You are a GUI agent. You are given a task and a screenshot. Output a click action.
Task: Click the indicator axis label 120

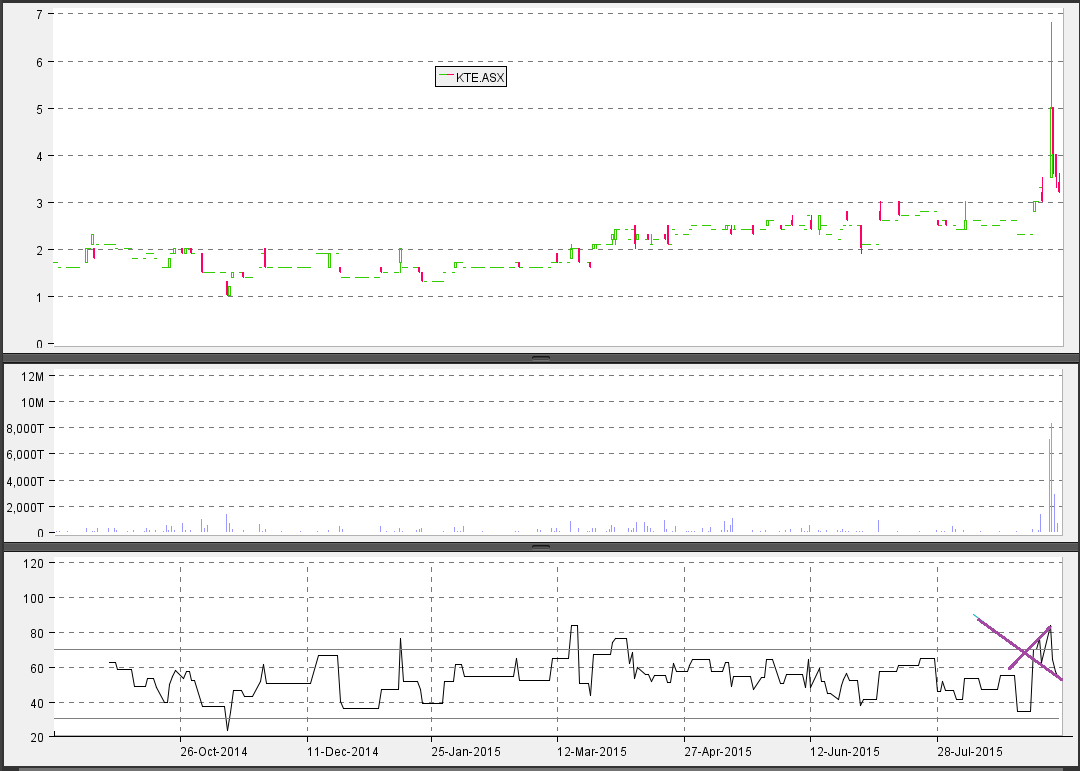[x=34, y=564]
